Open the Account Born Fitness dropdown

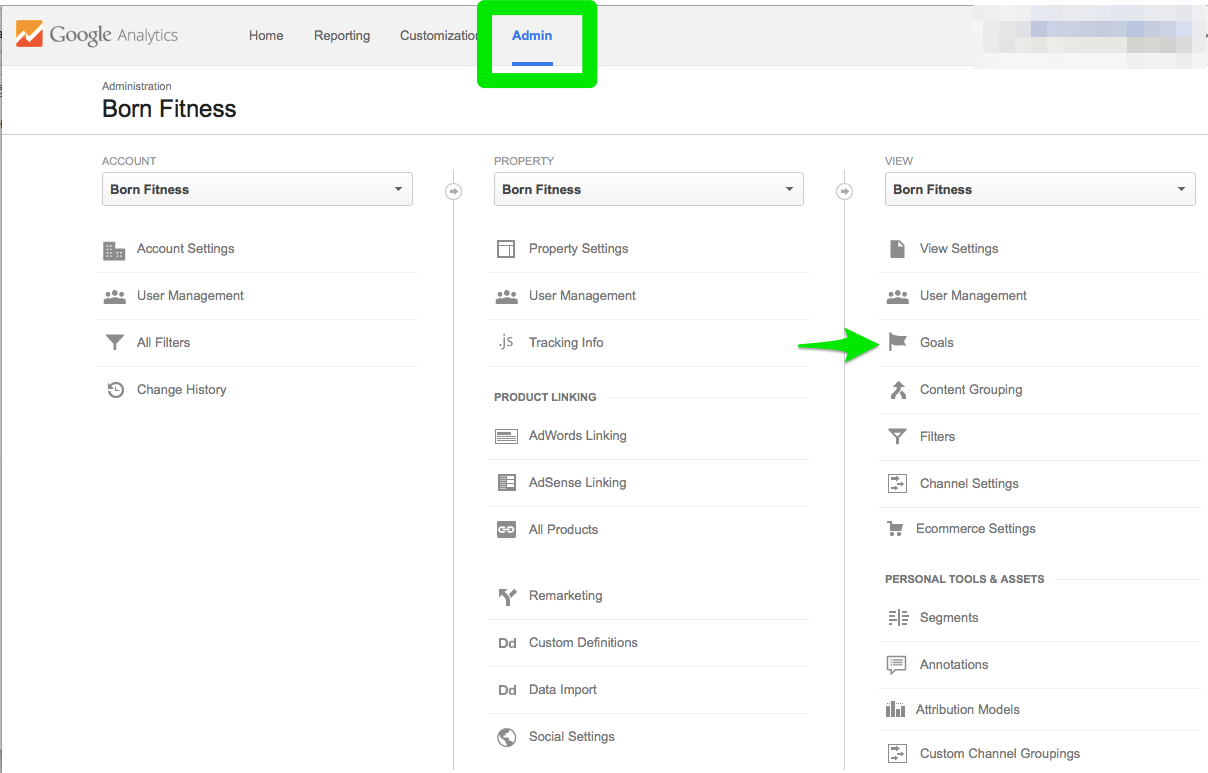click(x=257, y=189)
